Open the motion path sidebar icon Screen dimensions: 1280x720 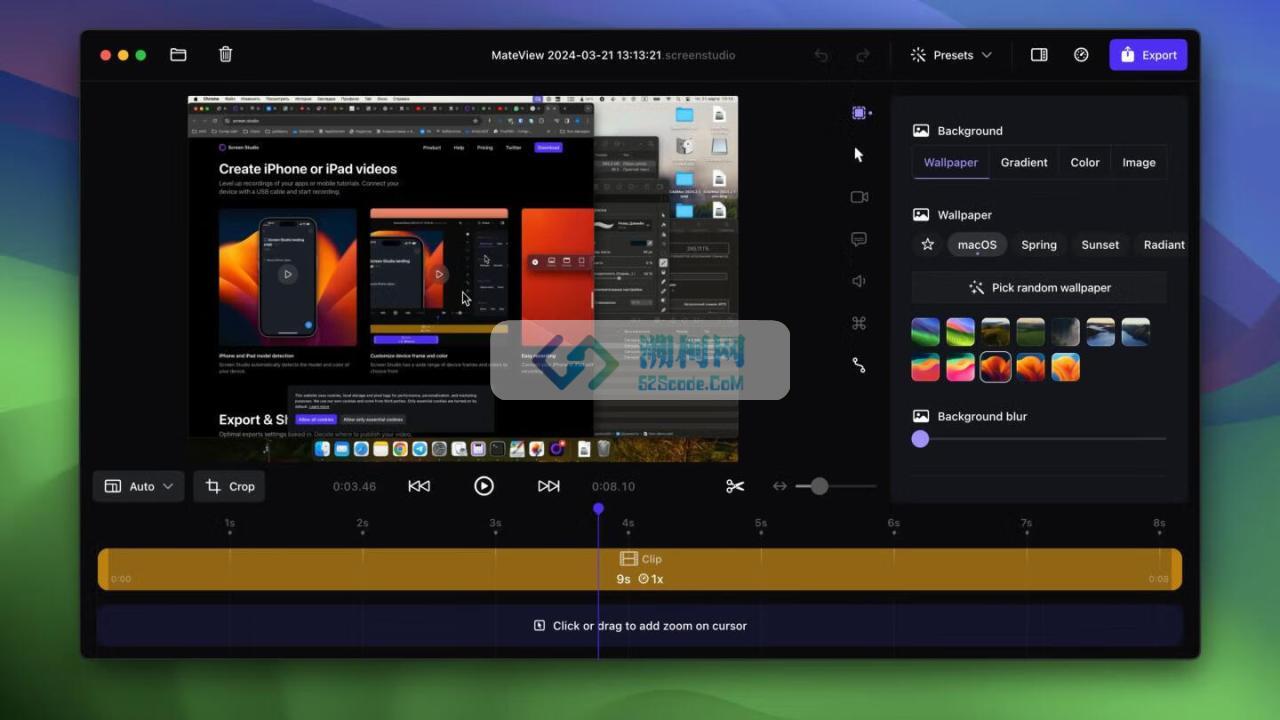(859, 365)
